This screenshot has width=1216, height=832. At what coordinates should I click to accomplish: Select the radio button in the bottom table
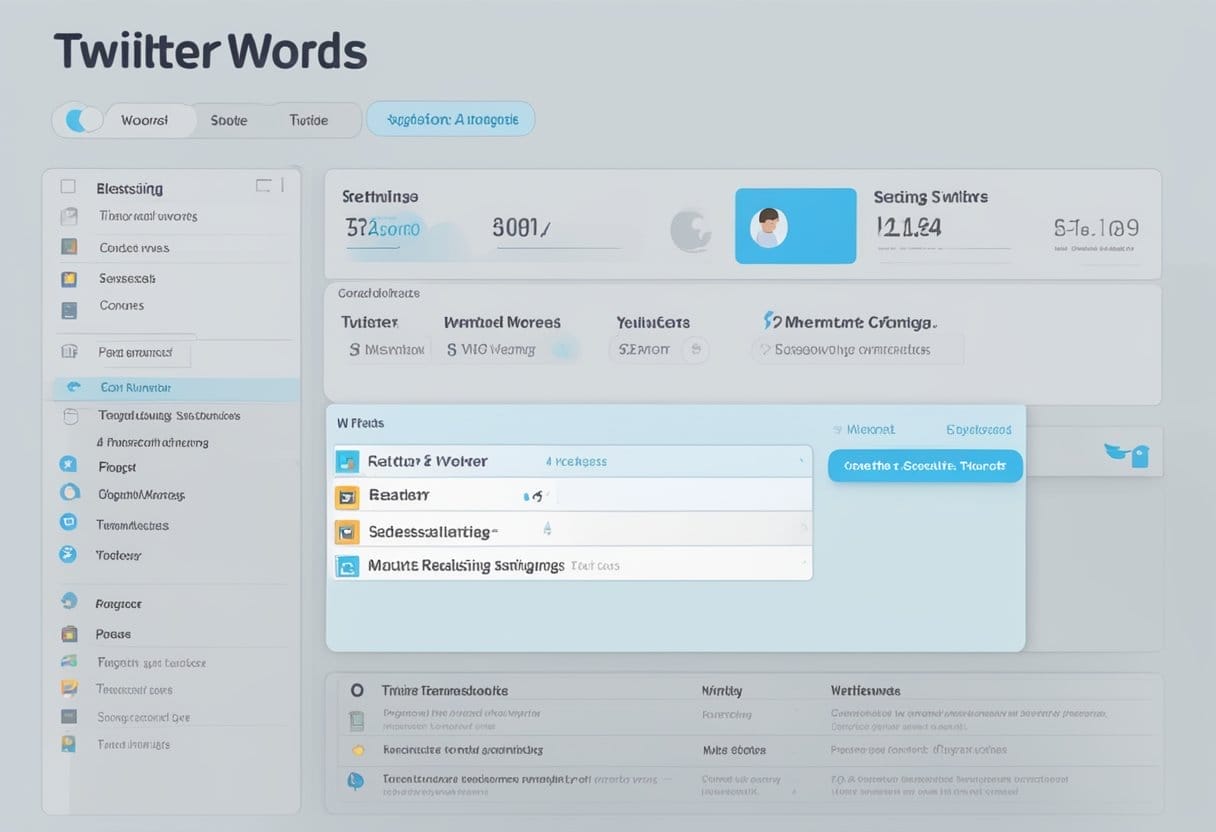point(356,690)
